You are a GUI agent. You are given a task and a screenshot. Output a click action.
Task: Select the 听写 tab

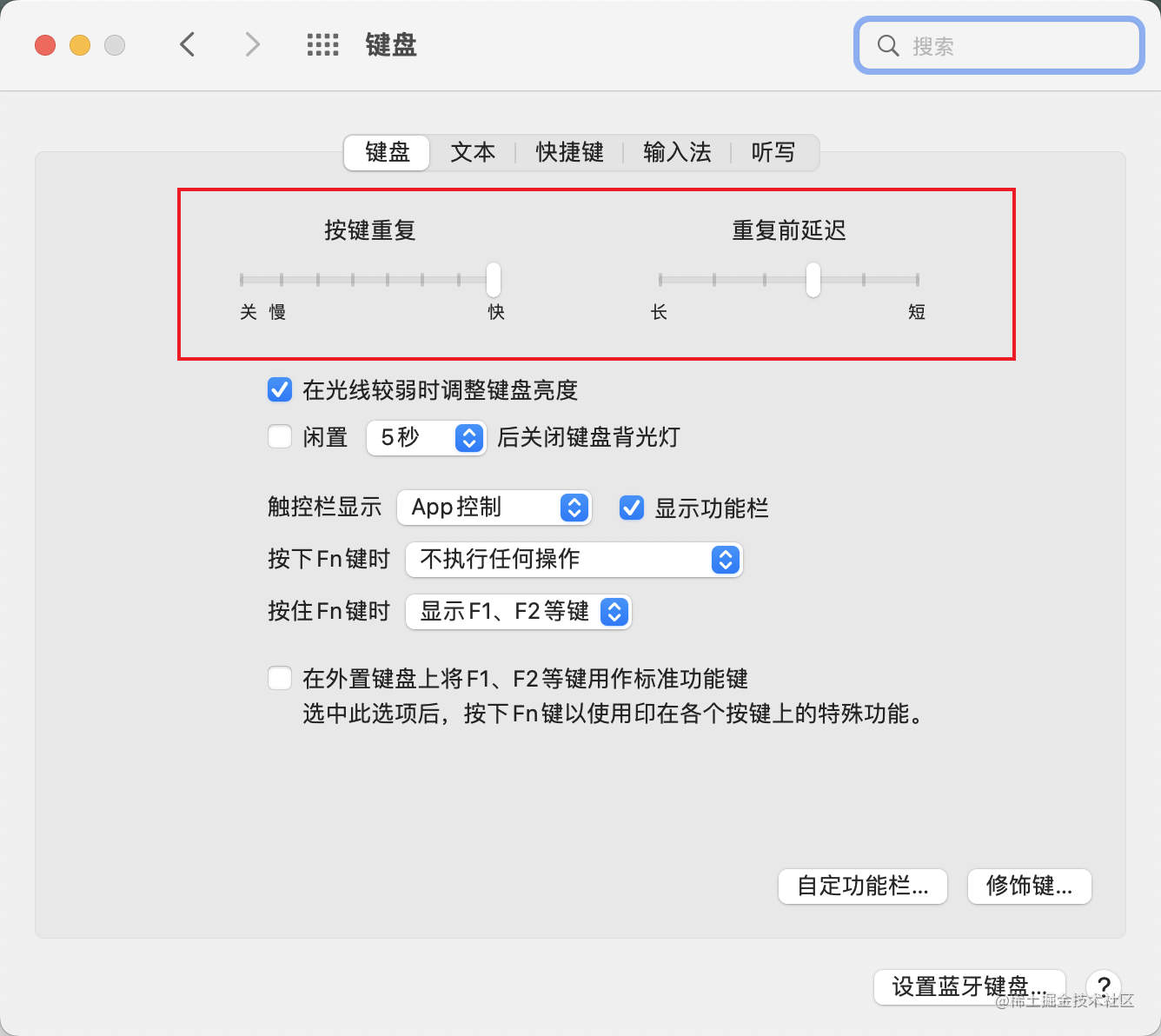(773, 152)
